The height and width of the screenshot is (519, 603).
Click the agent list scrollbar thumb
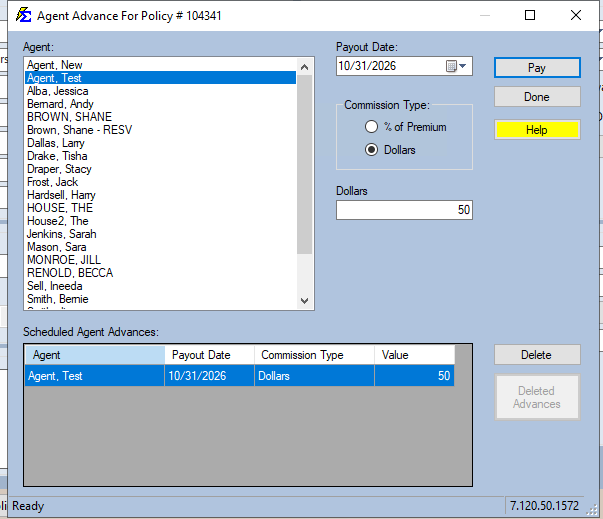tap(305, 165)
